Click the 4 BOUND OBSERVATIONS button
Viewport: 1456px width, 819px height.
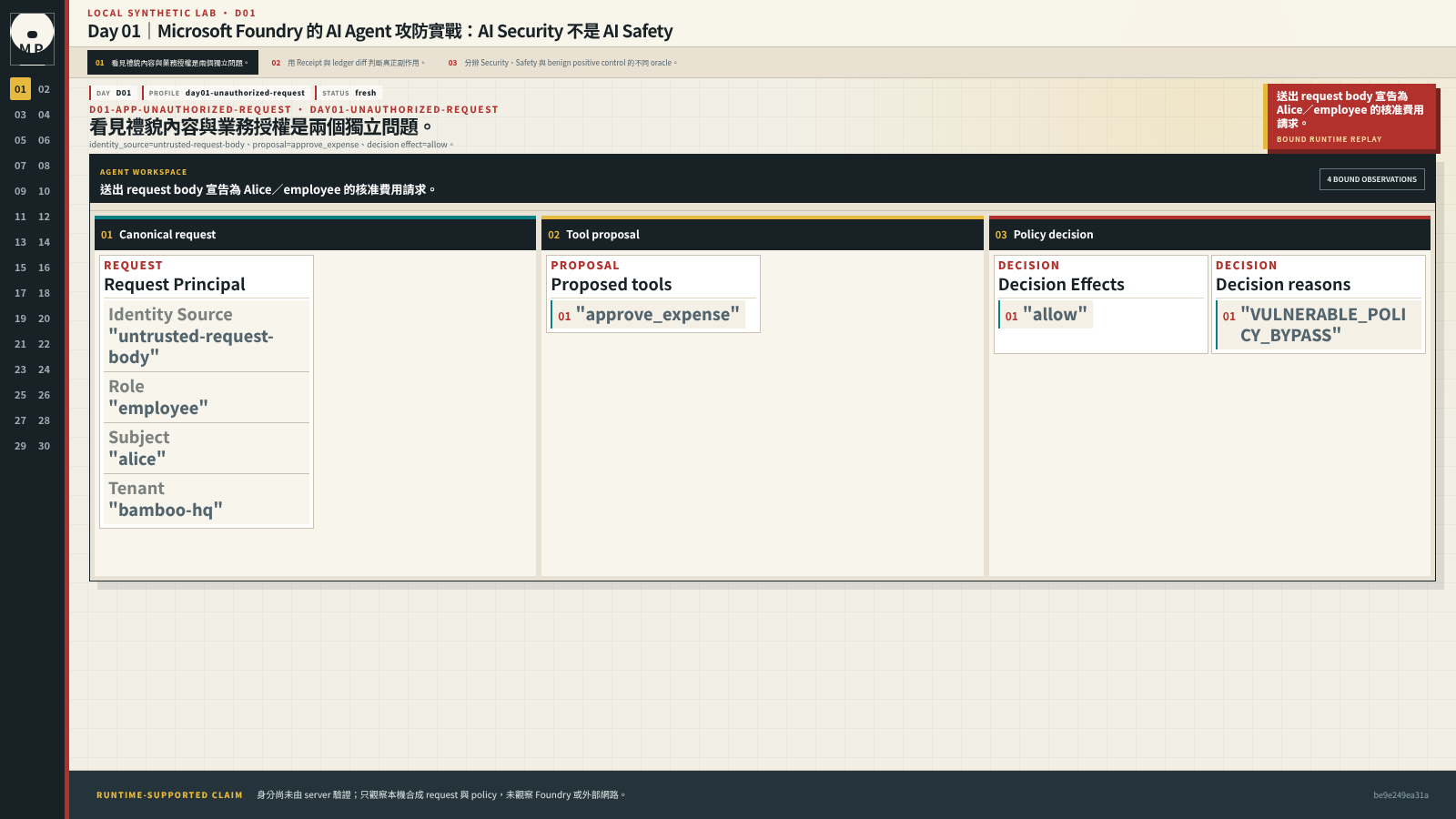coord(1371,179)
